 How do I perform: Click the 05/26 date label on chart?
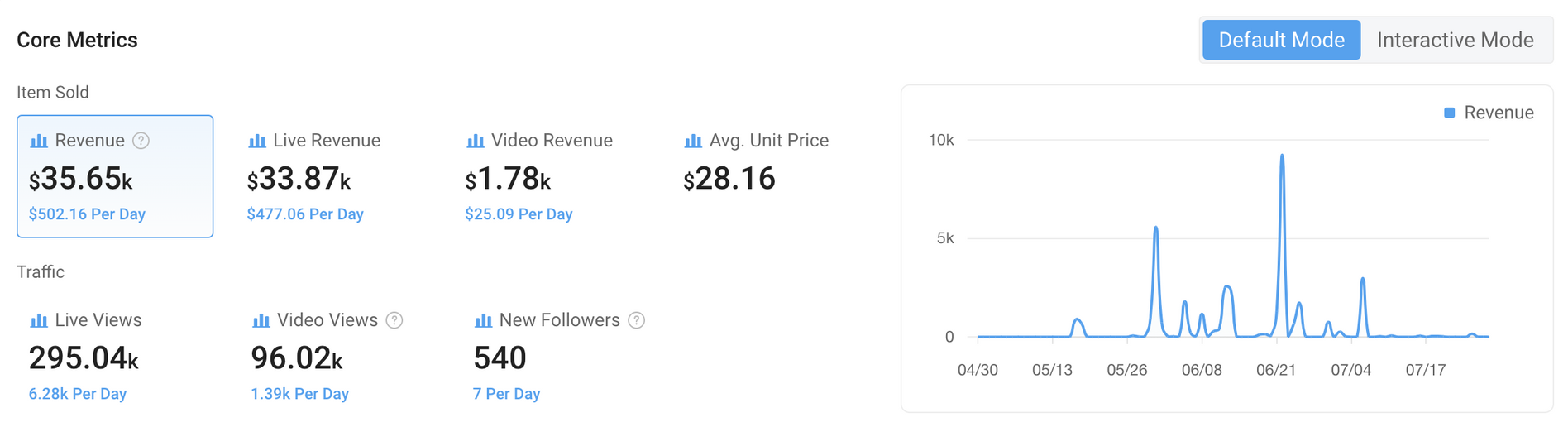(1127, 370)
